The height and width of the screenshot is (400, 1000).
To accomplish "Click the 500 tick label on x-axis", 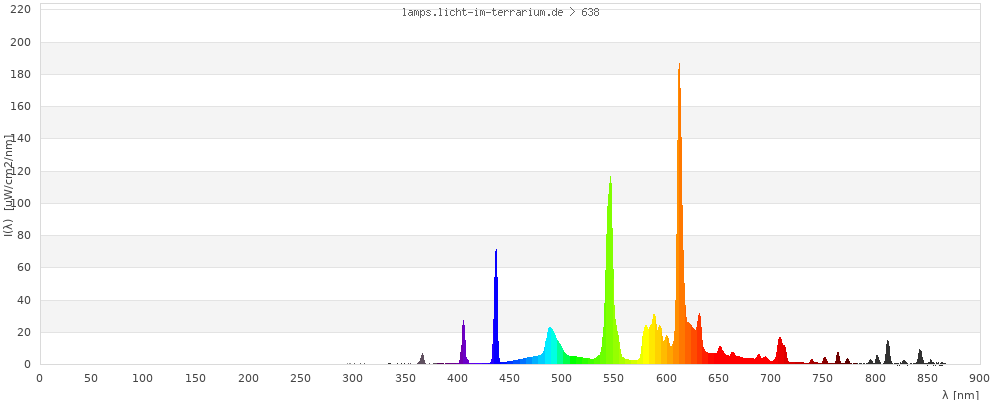I will coord(562,377).
